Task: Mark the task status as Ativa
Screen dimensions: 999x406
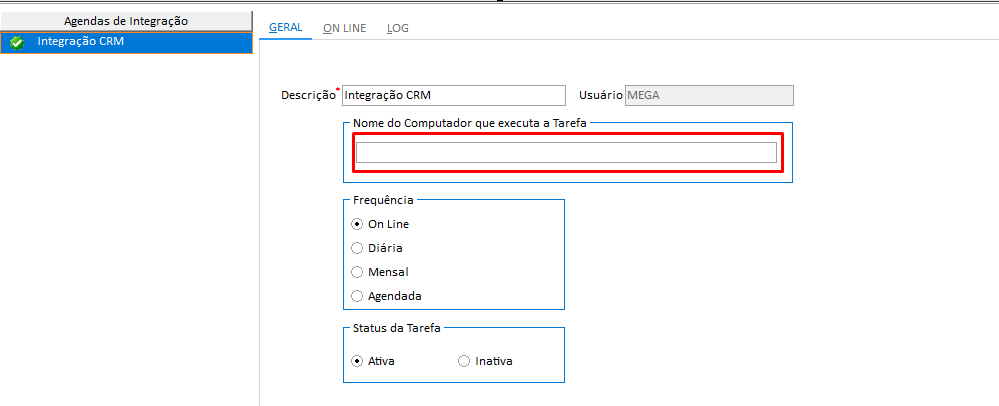Action: (357, 361)
